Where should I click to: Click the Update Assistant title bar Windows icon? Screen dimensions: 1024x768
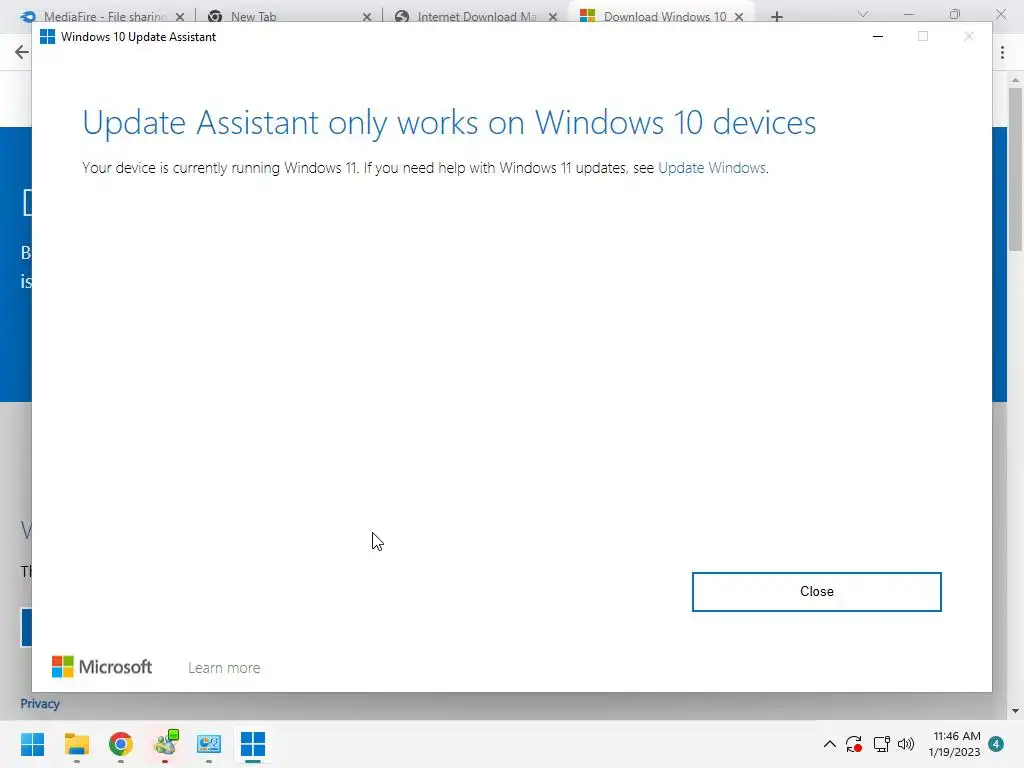point(47,37)
